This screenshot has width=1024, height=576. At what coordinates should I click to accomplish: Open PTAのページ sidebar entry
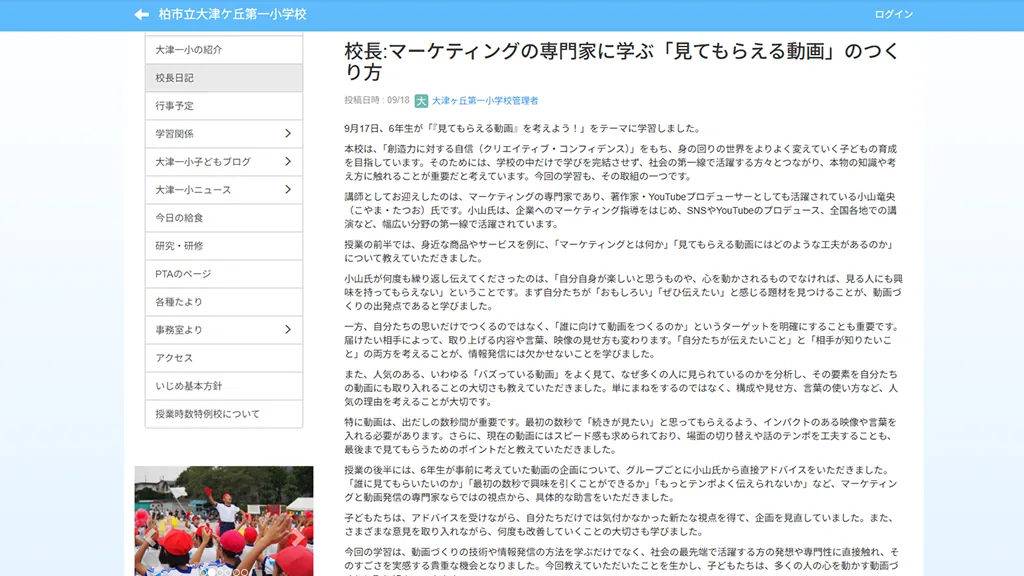pyautogui.click(x=224, y=274)
